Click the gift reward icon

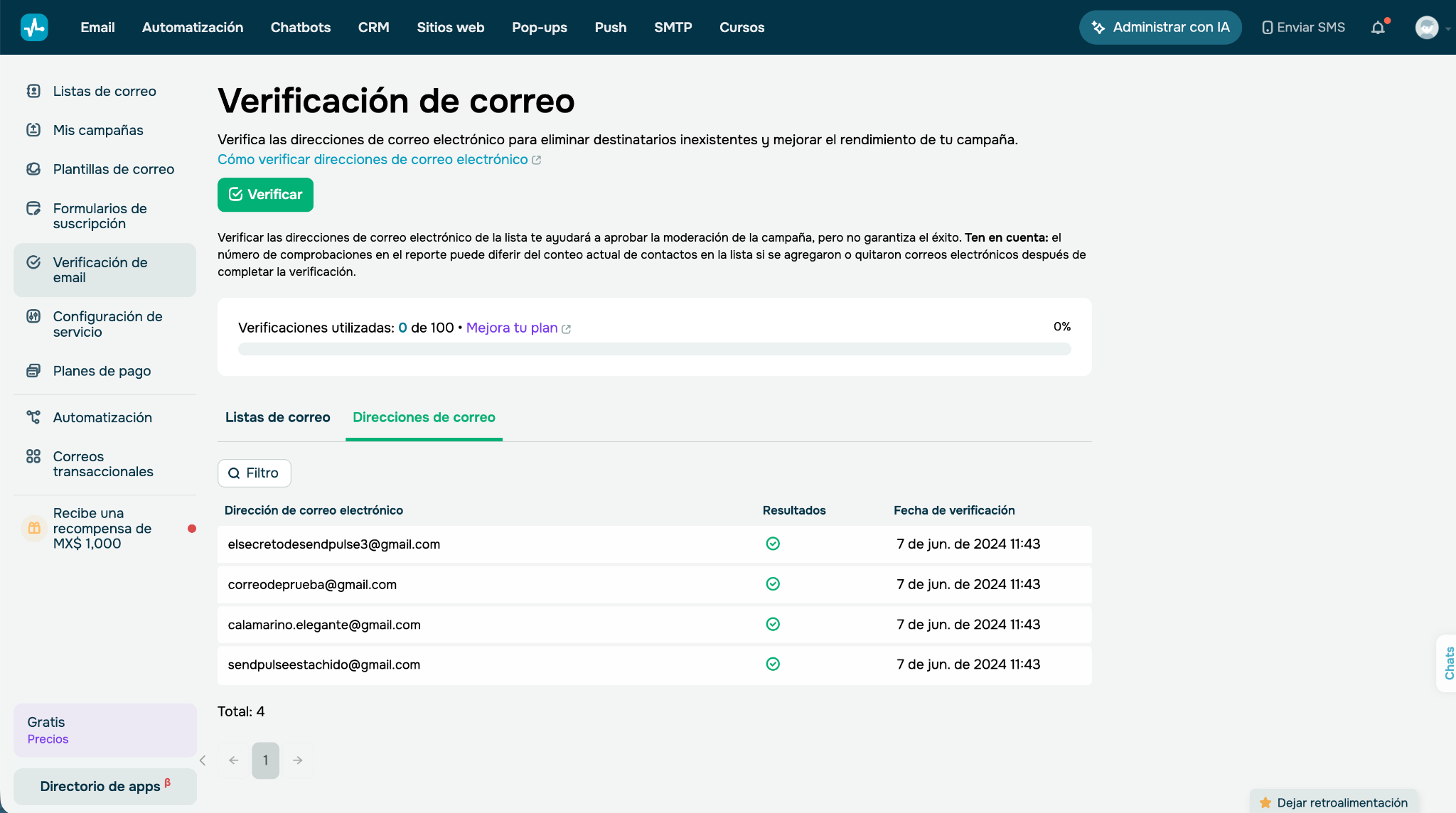click(x=34, y=528)
